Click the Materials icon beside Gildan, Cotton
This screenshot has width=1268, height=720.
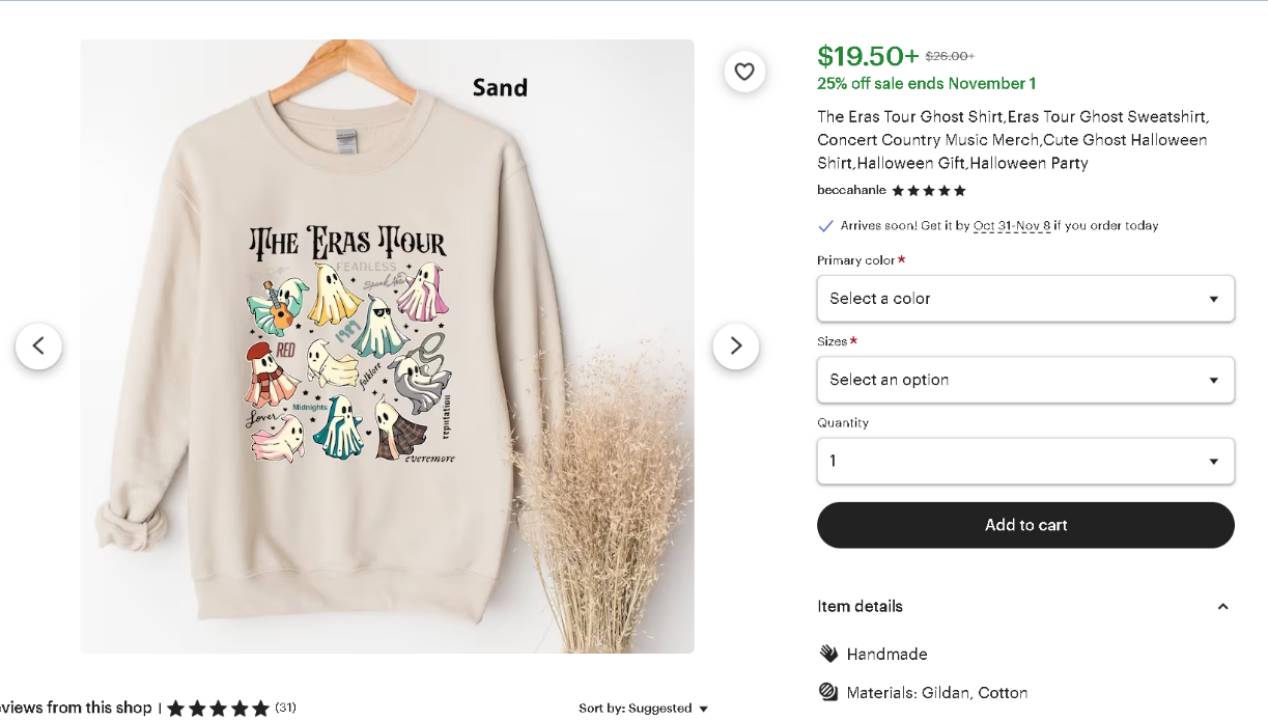click(x=828, y=692)
